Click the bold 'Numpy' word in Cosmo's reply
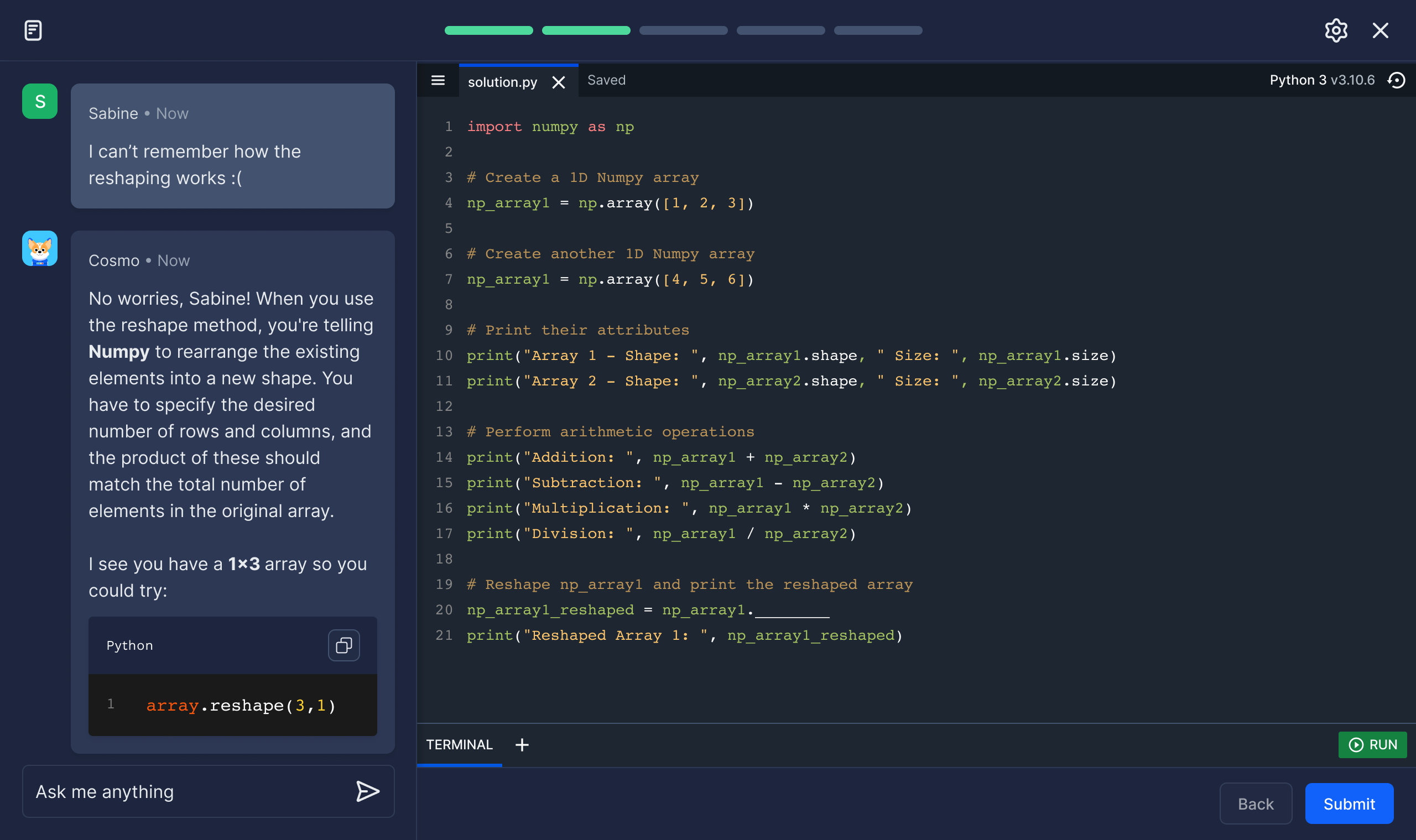The image size is (1416, 840). pyautogui.click(x=119, y=352)
